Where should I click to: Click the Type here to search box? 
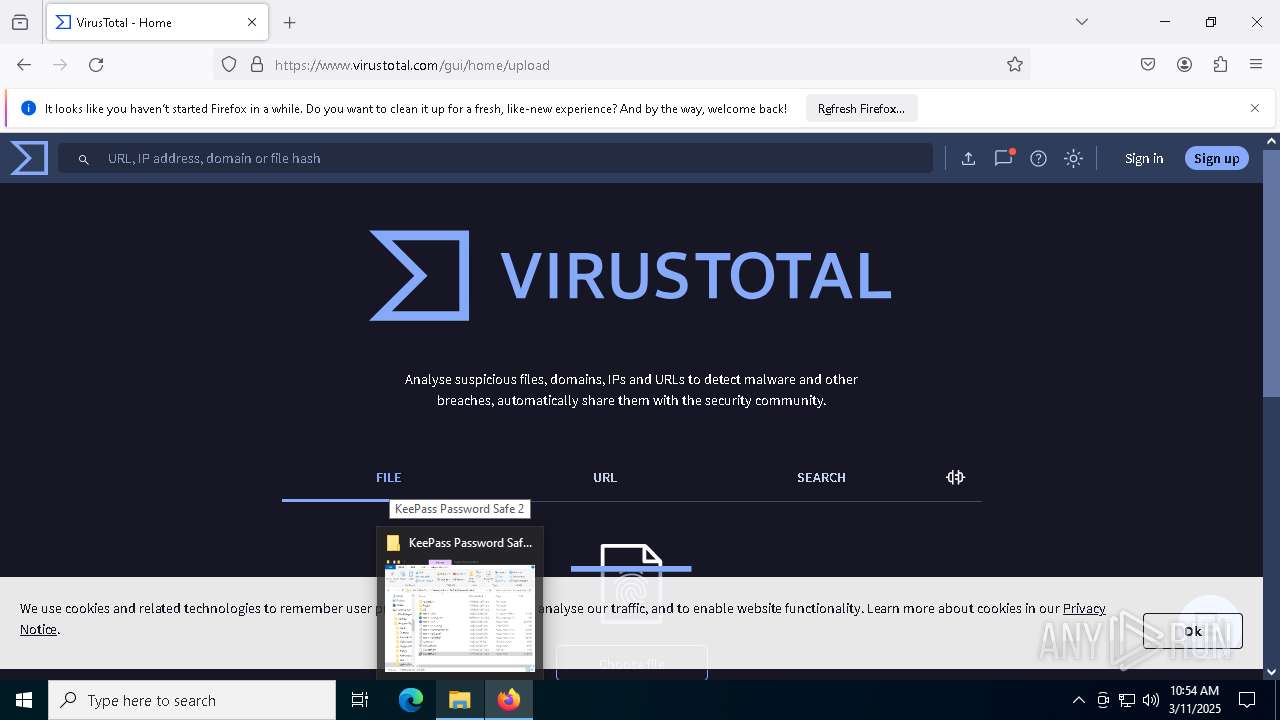click(192, 700)
